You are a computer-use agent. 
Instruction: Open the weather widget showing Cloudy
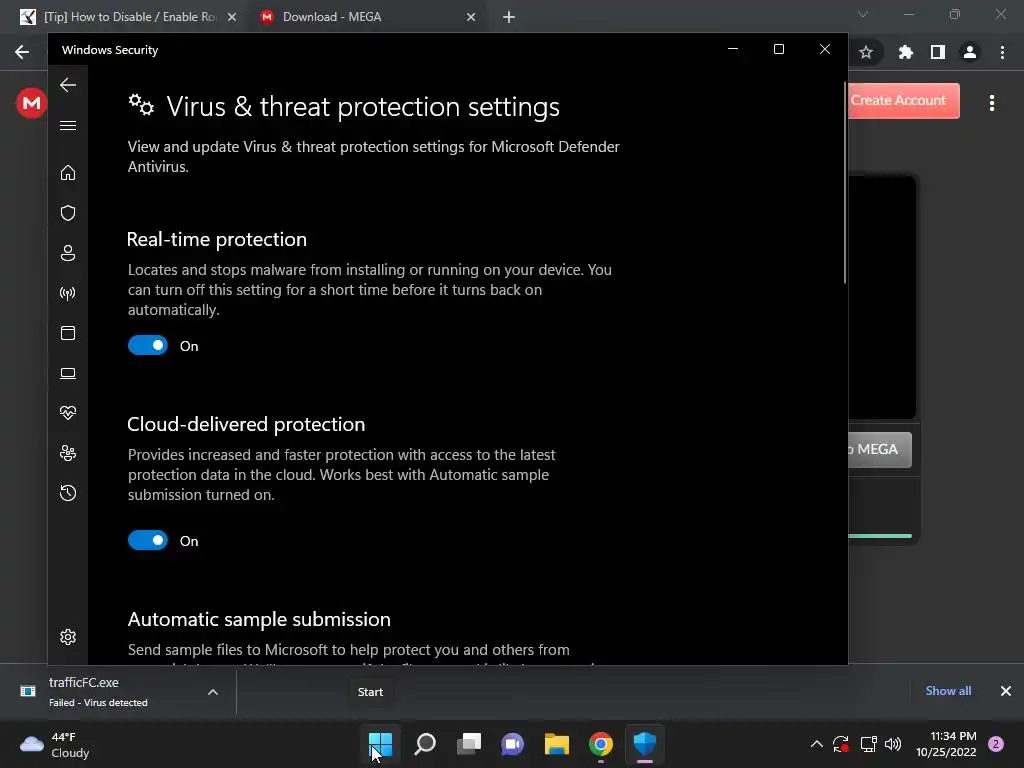click(x=55, y=744)
